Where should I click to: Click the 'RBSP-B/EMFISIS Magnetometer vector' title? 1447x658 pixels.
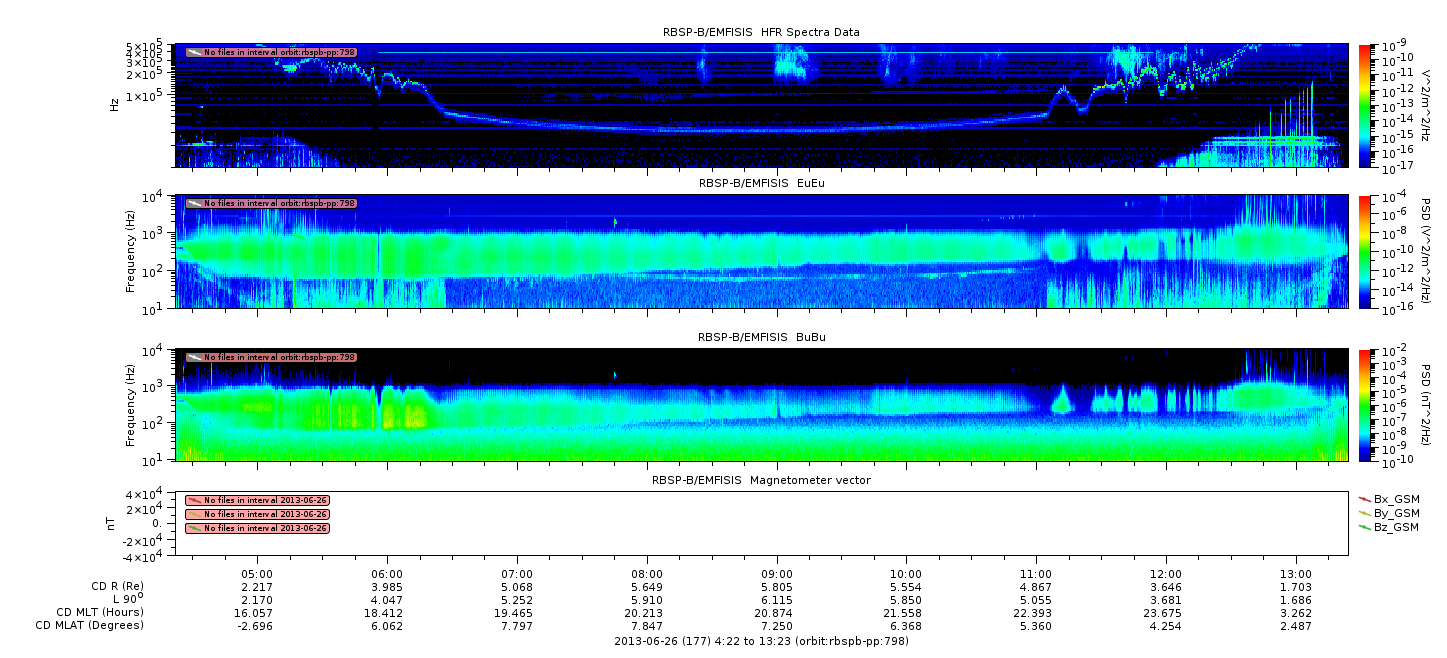[761, 480]
